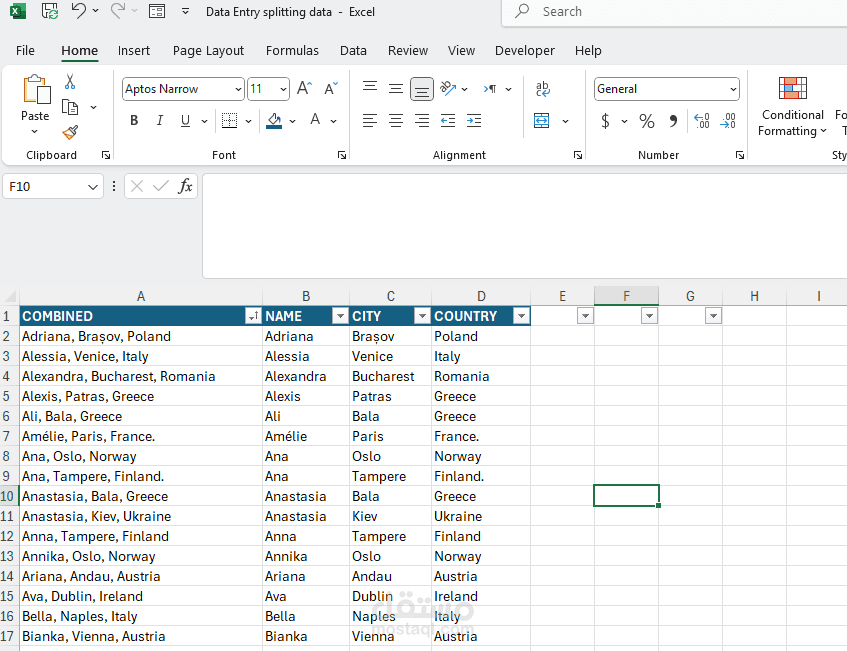Screen dimensions: 847x651
Task: Undo the last action
Action: pos(78,11)
